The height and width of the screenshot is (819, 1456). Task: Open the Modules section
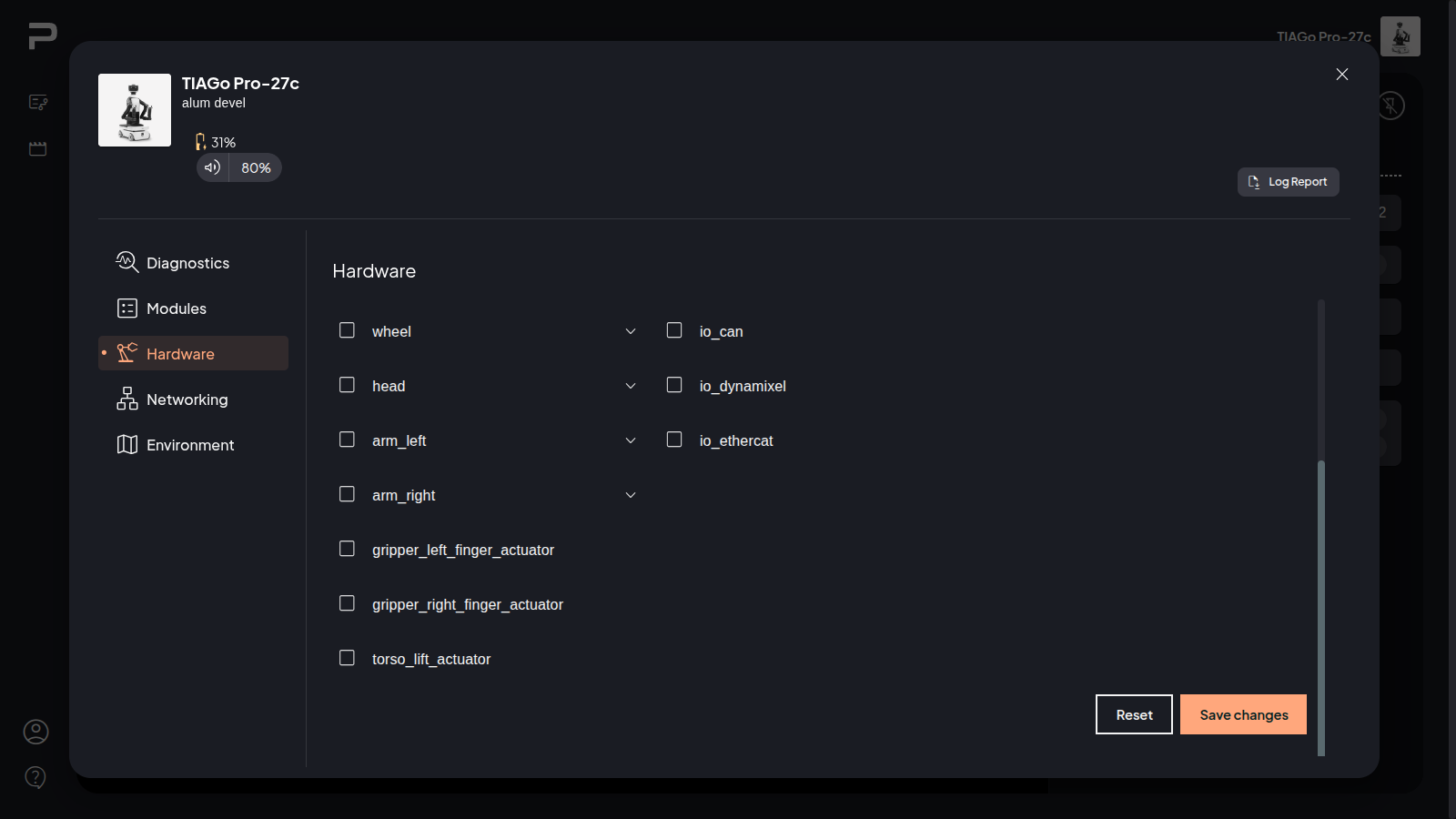[193, 308]
